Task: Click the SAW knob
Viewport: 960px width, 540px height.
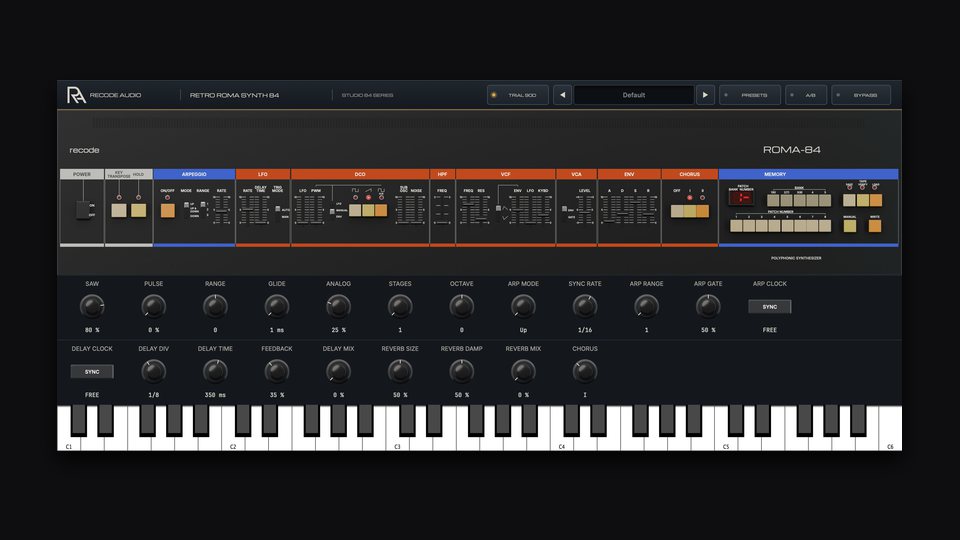Action: 92,306
